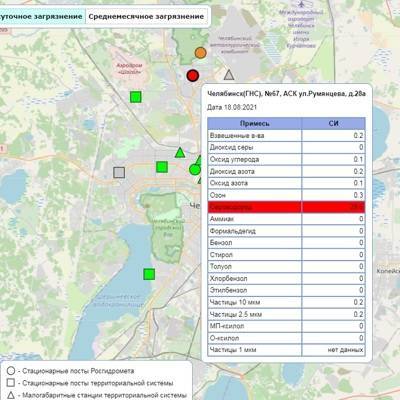The width and height of the screenshot is (400, 400).
Task: Click legend text Стационарные посты Росгидромета
Action: click(78, 371)
